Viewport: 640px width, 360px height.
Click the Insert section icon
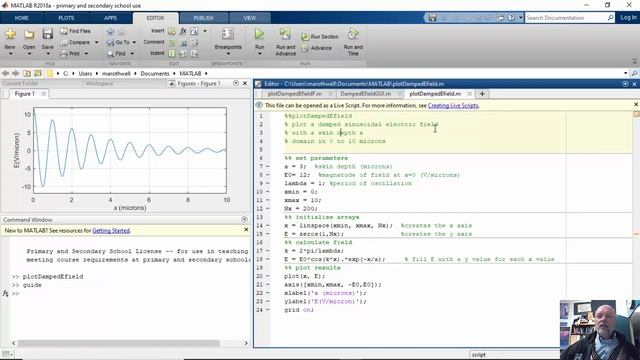(x=172, y=31)
